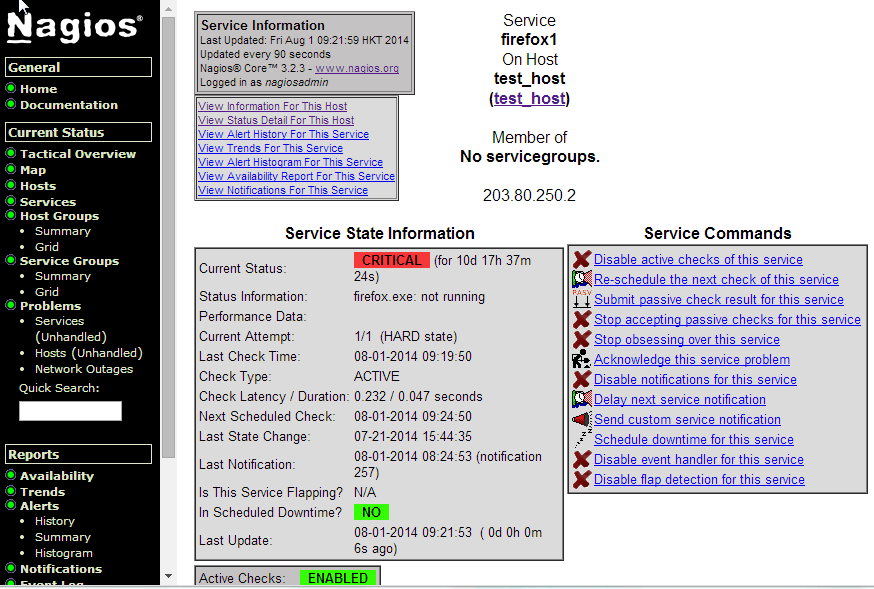Open Summary under Service Groups

tap(63, 276)
